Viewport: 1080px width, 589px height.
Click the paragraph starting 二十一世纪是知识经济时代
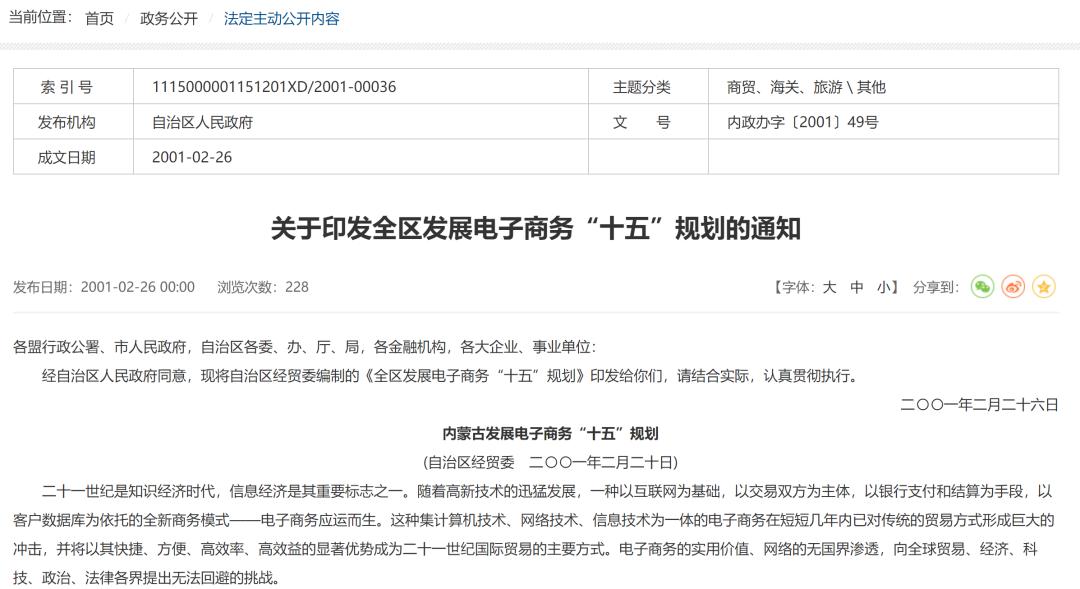click(536, 535)
